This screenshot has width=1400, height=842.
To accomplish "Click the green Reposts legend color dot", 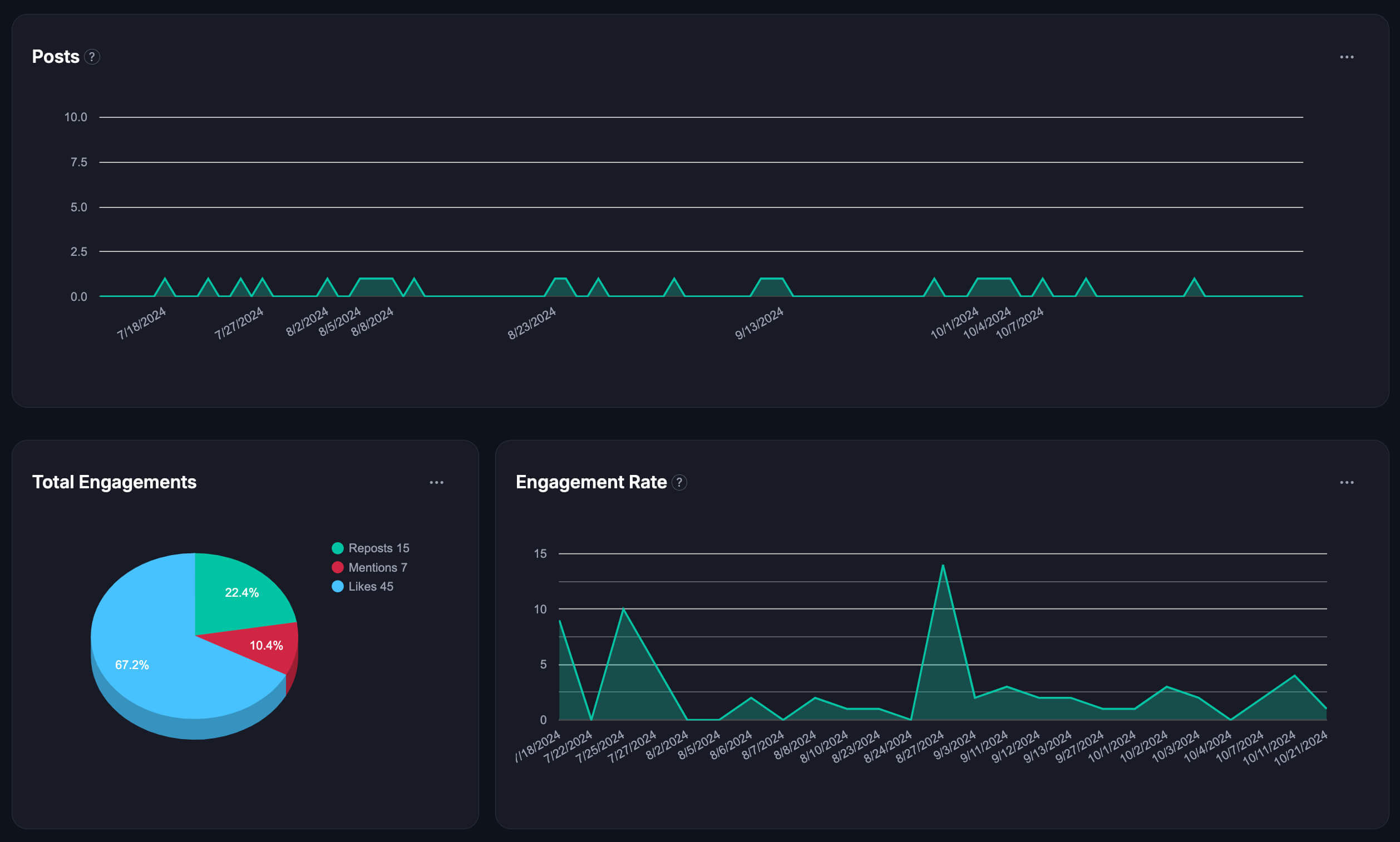I will click(x=337, y=548).
